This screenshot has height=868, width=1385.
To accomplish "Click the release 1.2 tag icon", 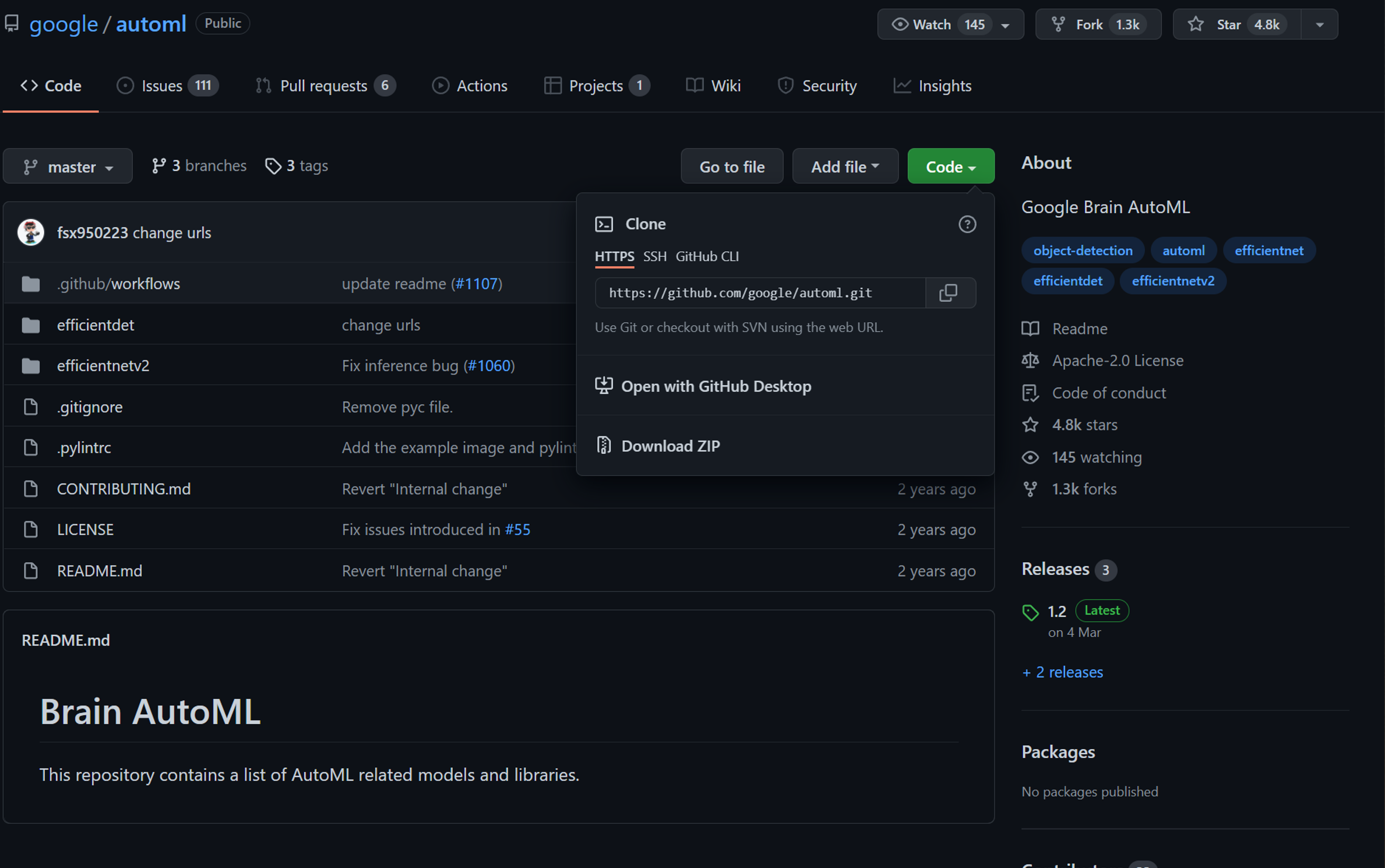I will point(1030,612).
